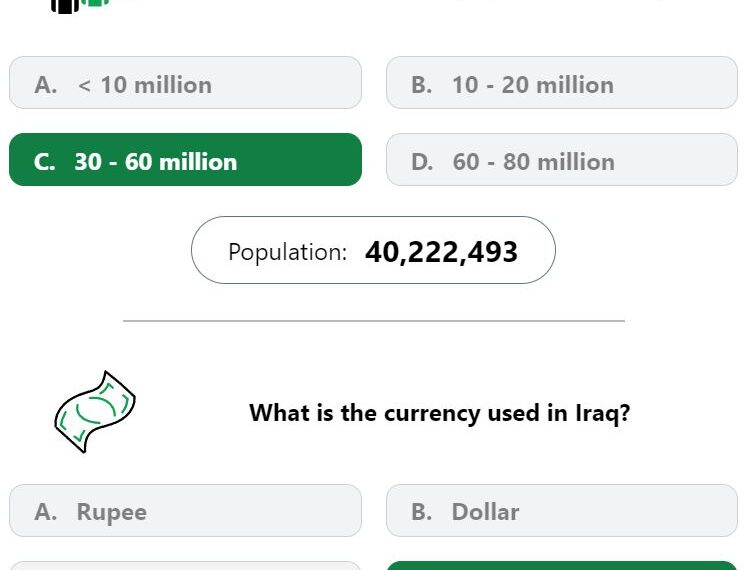This screenshot has width=746, height=570.
Task: Select Dollar as the Iraq currency
Action: click(562, 511)
